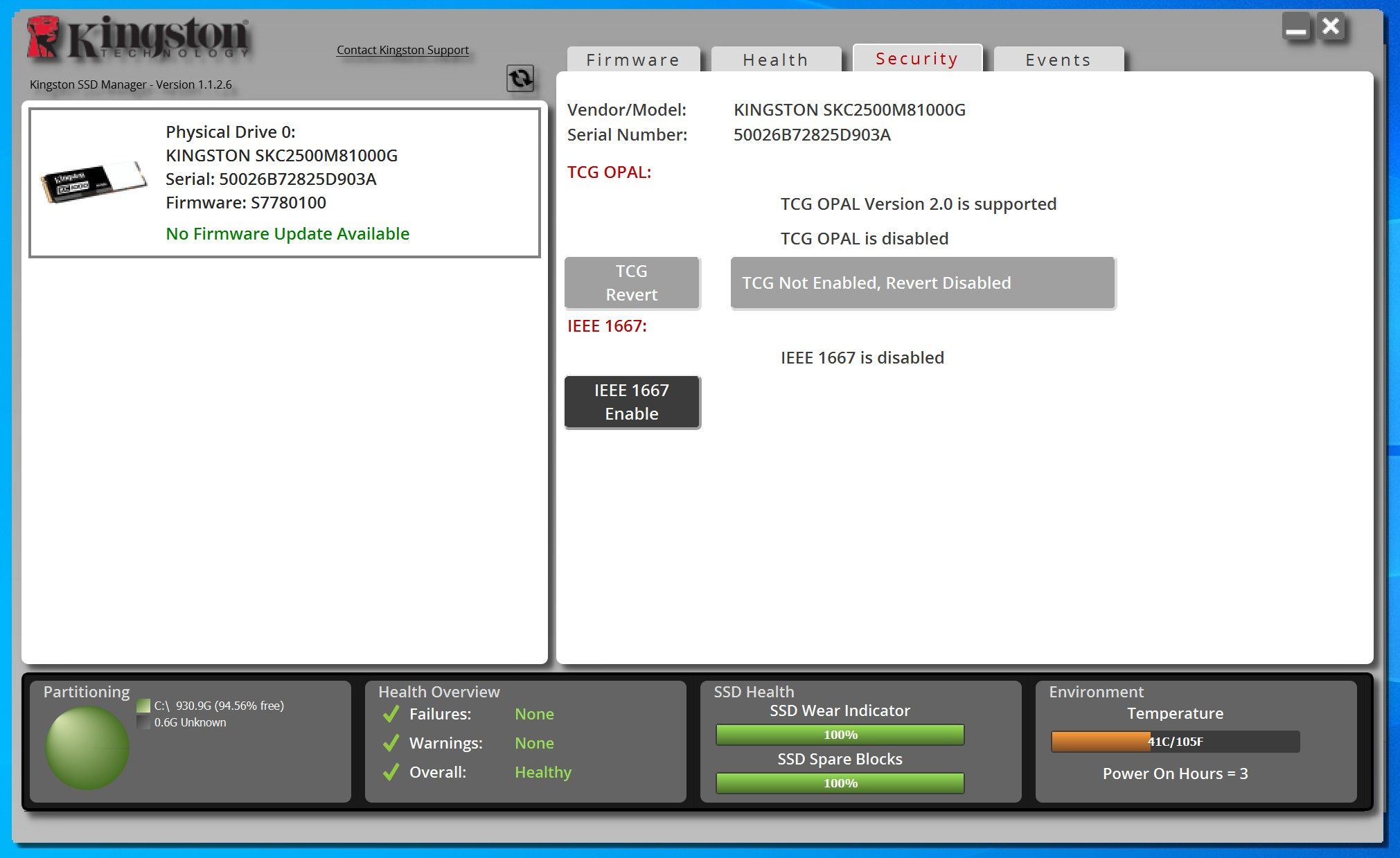This screenshot has height=858, width=1400.
Task: Click 'C:\ 930.9G (94.56% free)' label
Action: pyautogui.click(x=219, y=706)
